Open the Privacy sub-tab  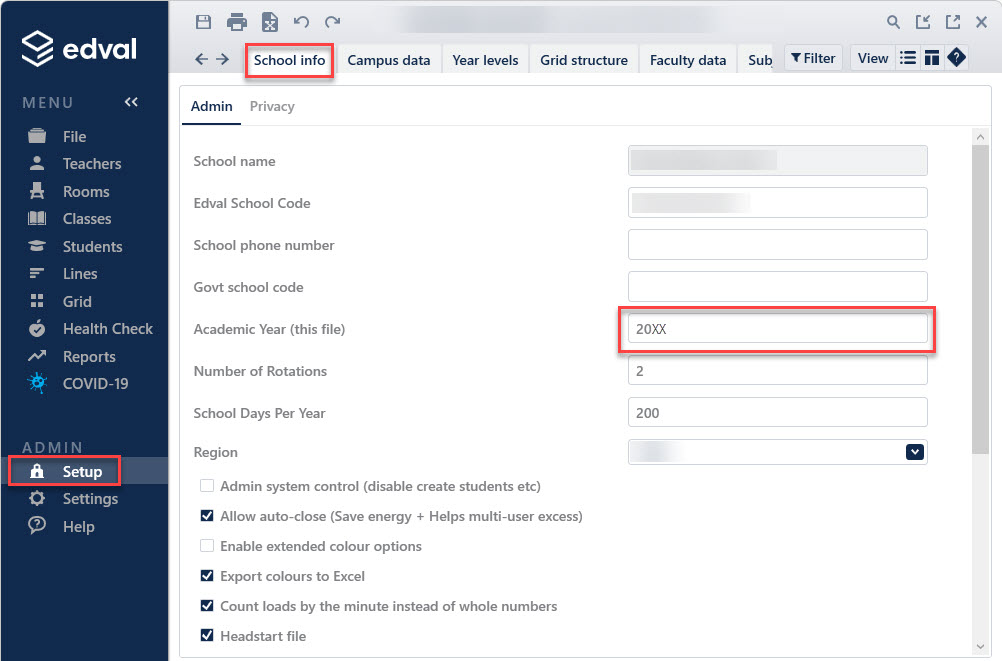(272, 106)
